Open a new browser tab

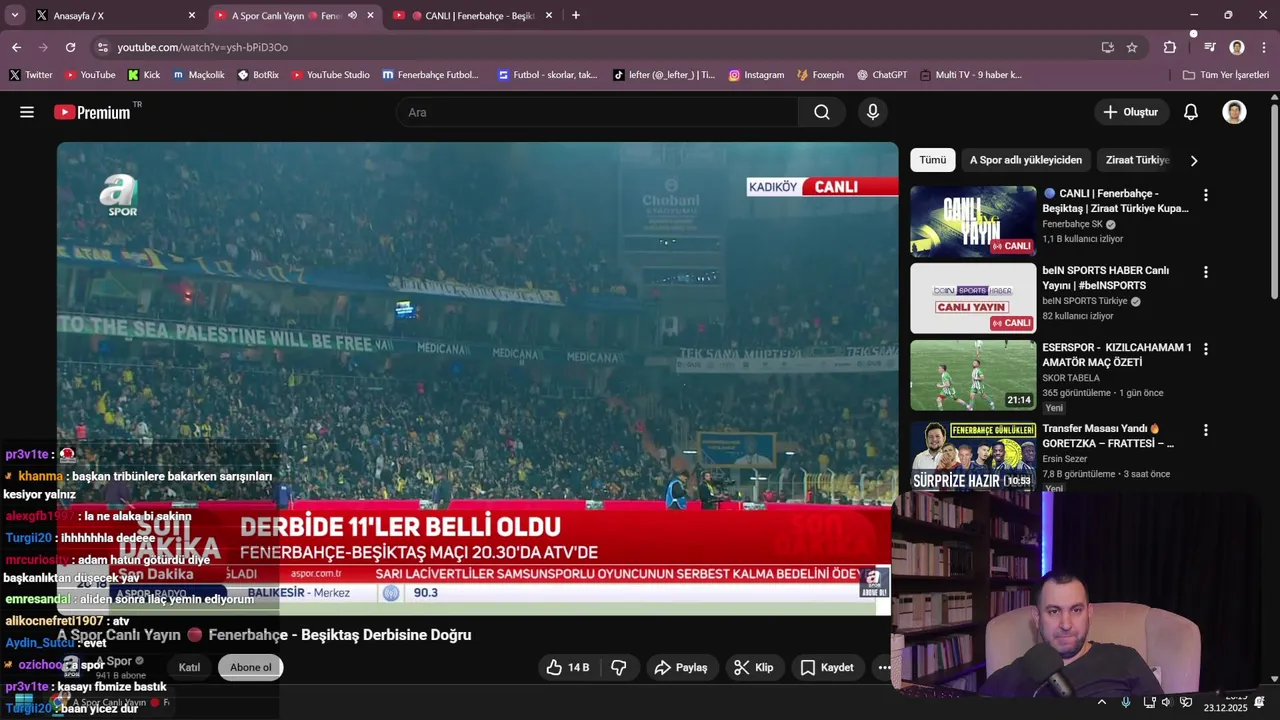click(x=576, y=15)
